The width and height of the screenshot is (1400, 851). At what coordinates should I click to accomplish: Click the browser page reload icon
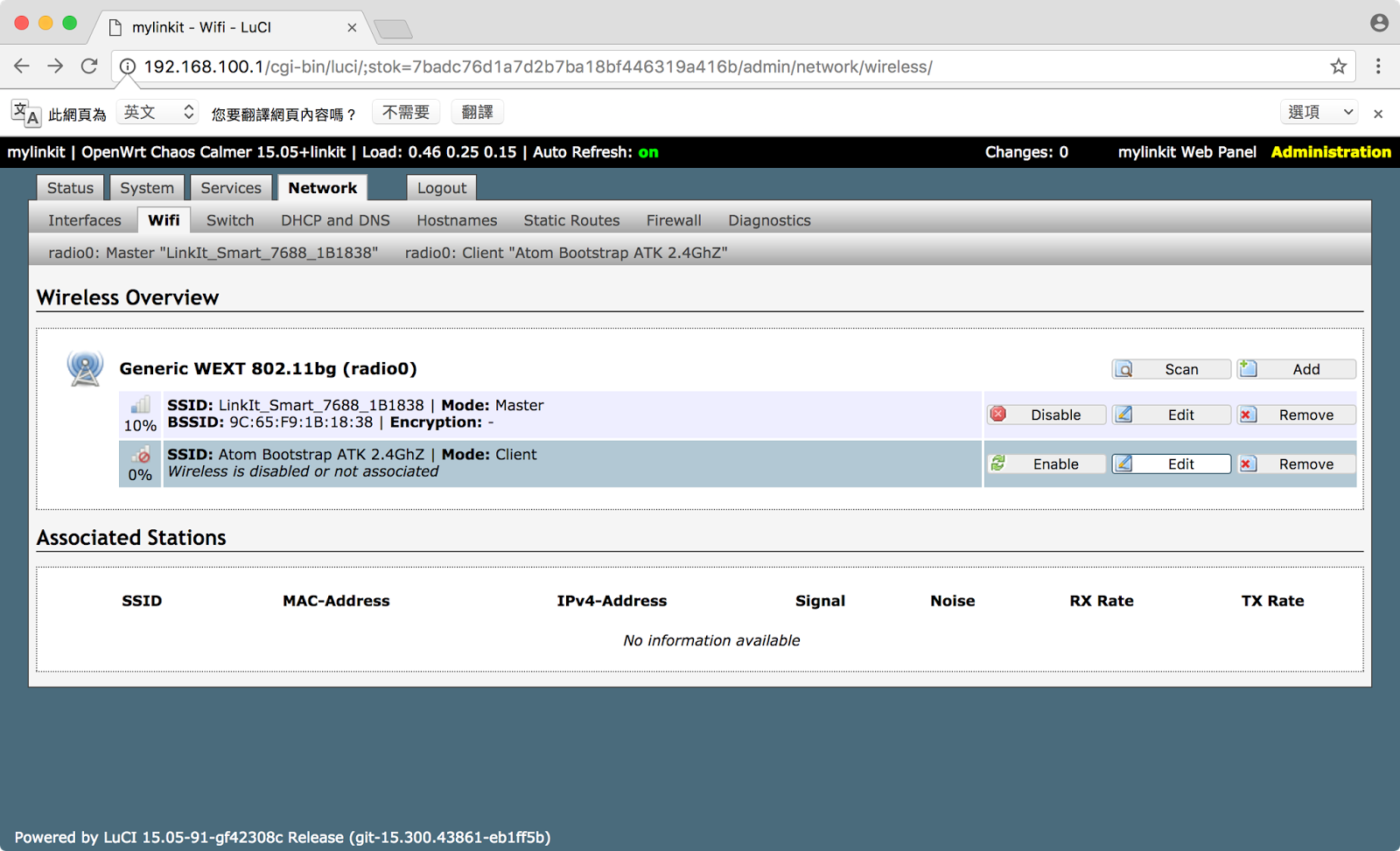pyautogui.click(x=89, y=66)
